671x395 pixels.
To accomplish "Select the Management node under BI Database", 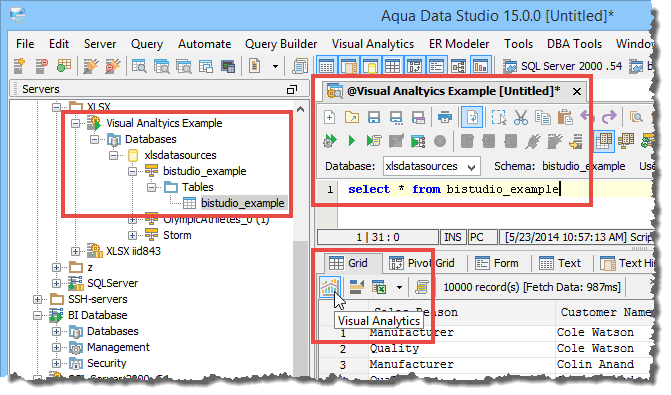I will point(118,347).
